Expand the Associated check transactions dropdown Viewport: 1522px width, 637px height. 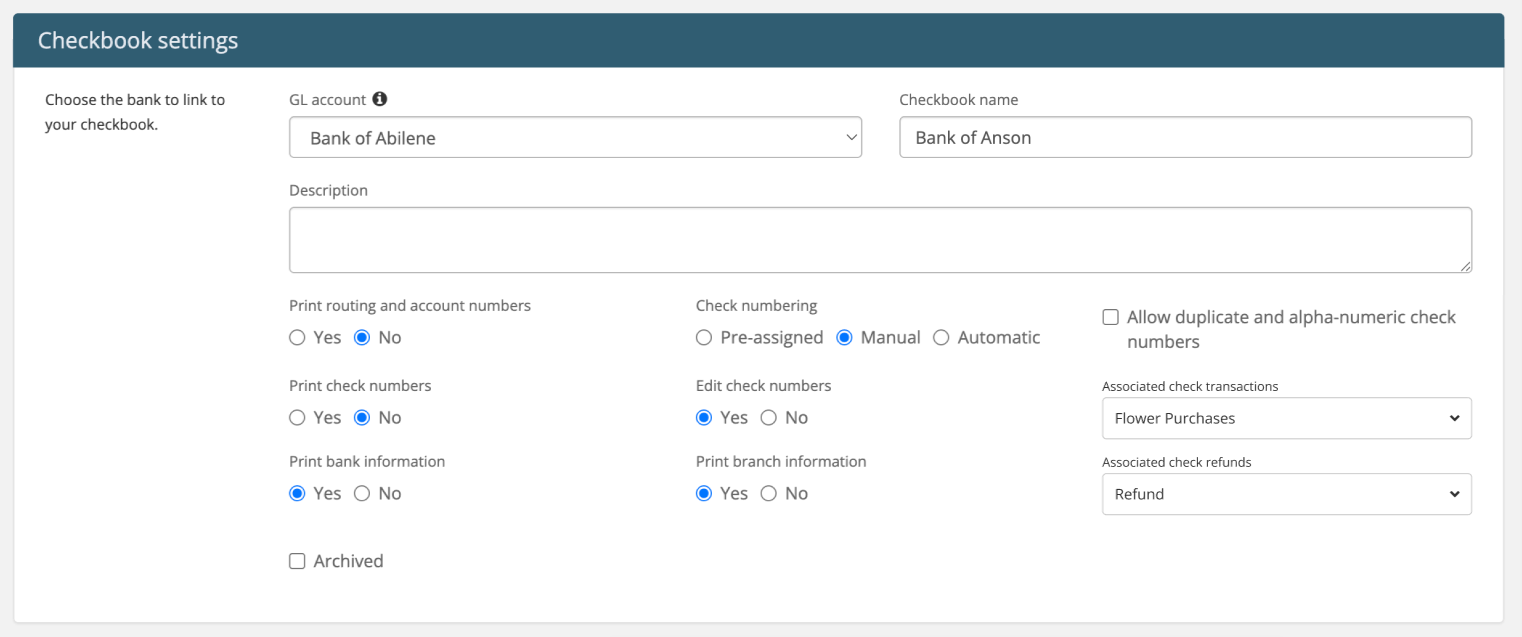(x=1286, y=418)
